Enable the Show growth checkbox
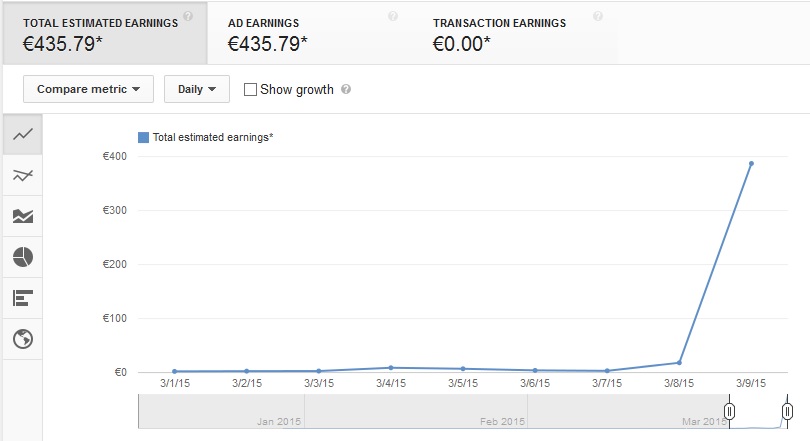 tap(250, 89)
